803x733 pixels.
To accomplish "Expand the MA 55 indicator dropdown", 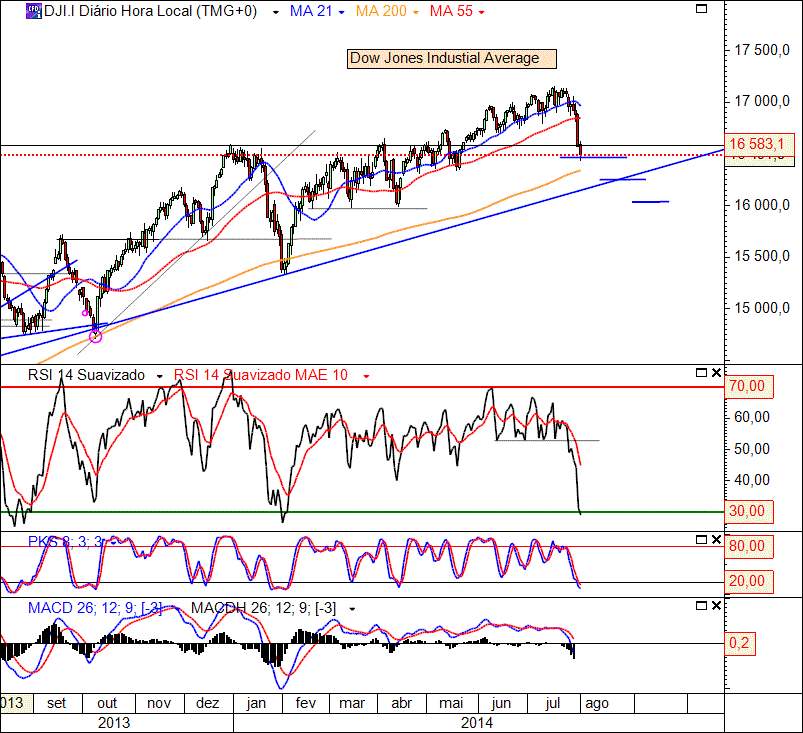I will point(481,12).
